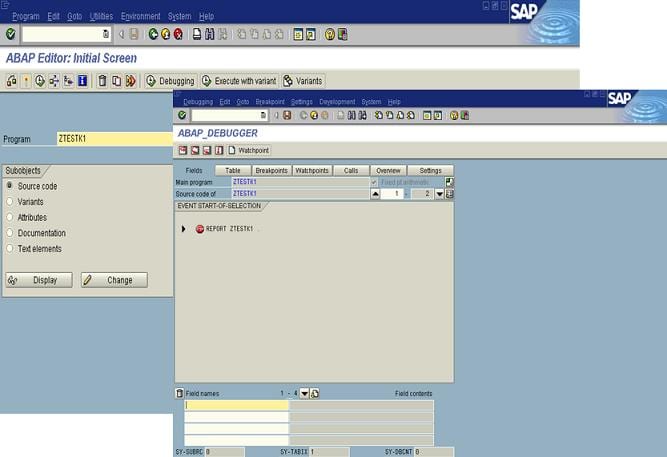
Task: Click the Execute with variant button
Action: pos(239,81)
